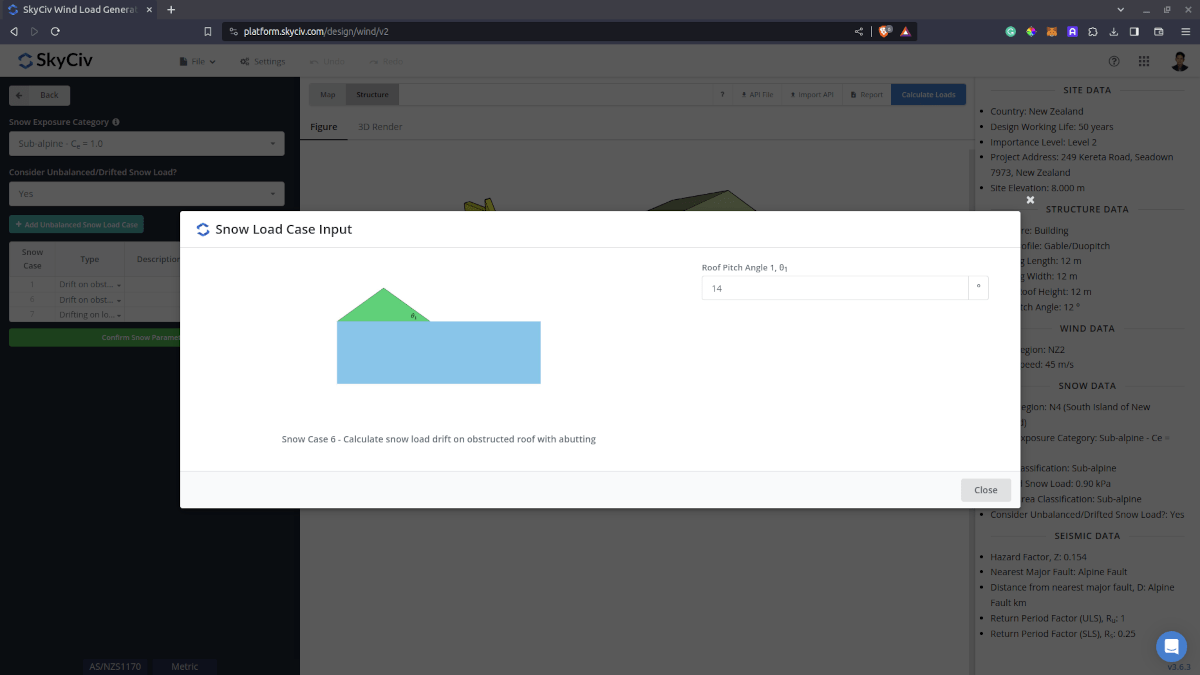Open the Brave wallet icon

point(1159,31)
